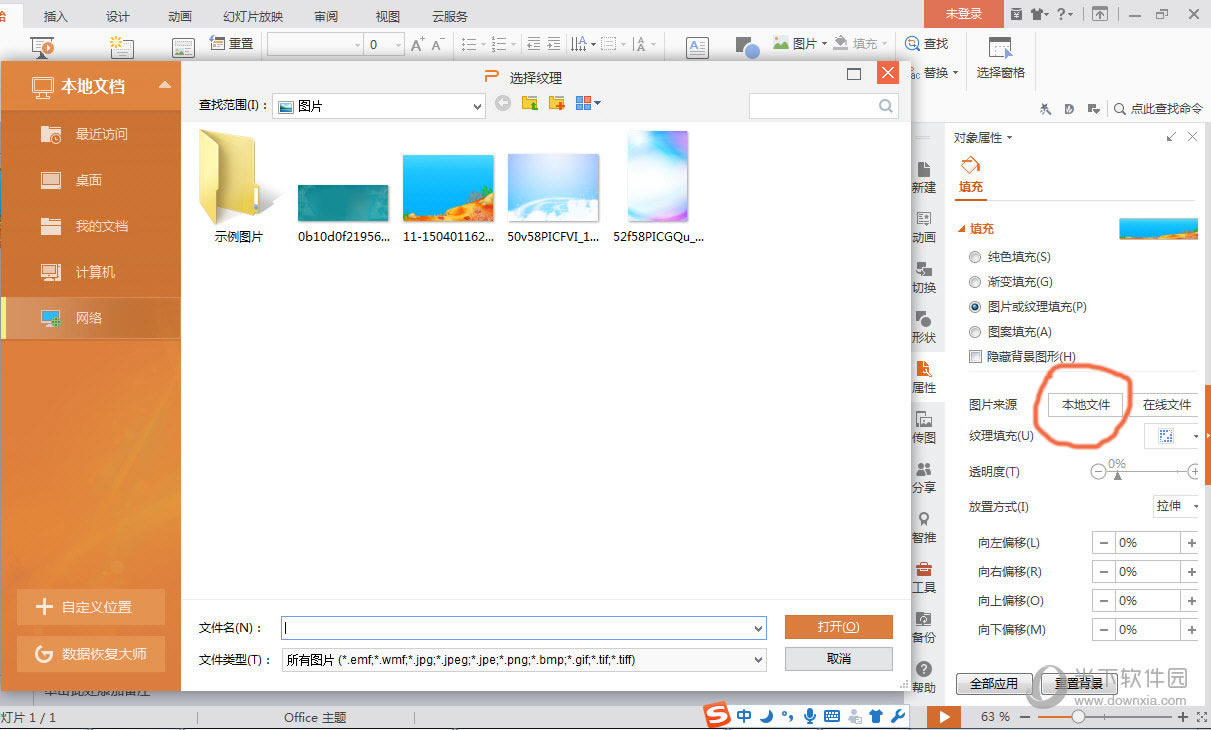
Task: Select the 填充 paint bucket tab
Action: [971, 174]
